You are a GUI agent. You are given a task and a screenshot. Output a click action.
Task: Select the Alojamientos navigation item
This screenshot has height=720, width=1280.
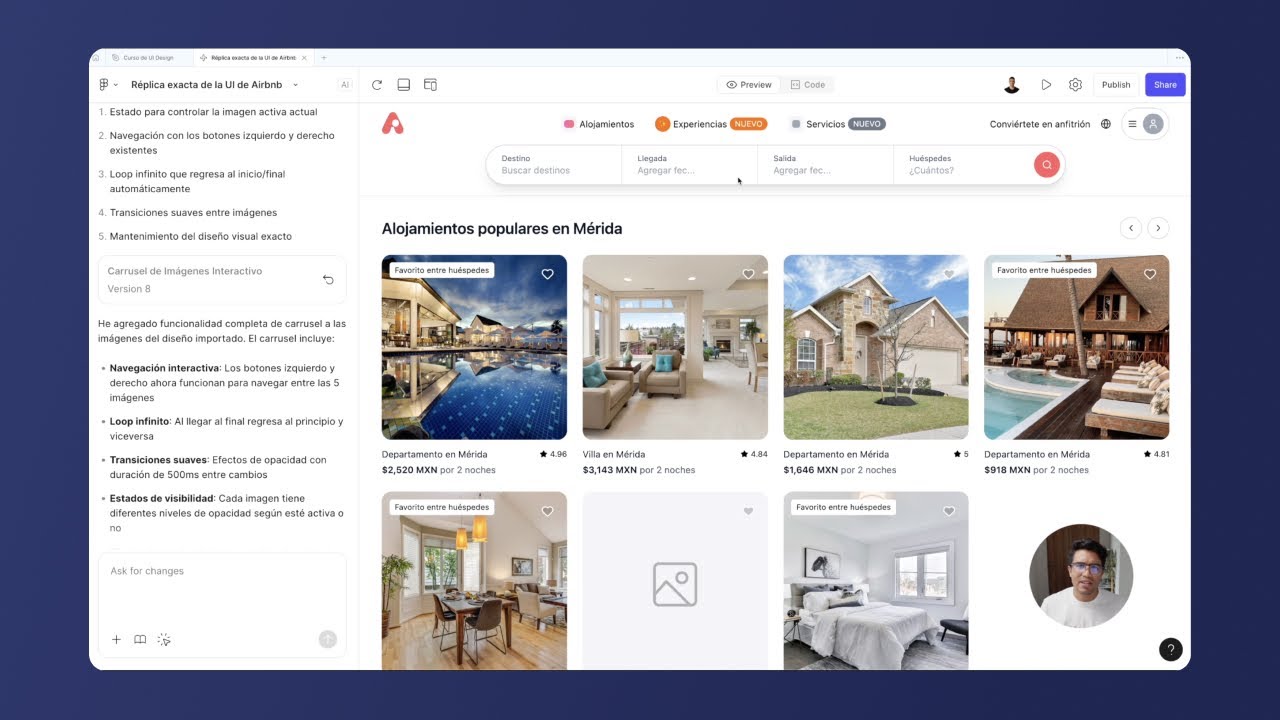[x=599, y=124]
